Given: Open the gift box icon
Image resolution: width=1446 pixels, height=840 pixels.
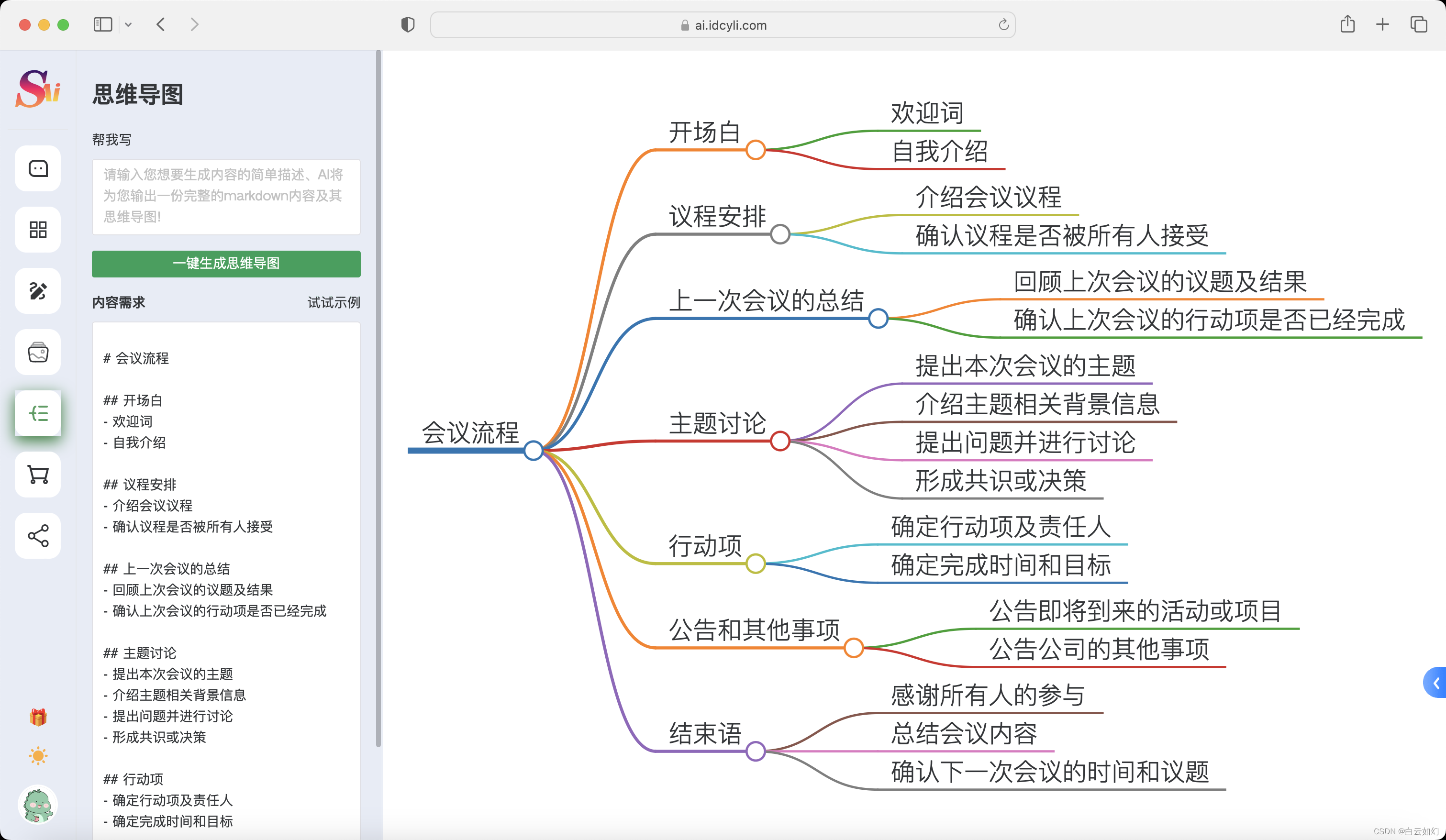Looking at the screenshot, I should [x=38, y=717].
